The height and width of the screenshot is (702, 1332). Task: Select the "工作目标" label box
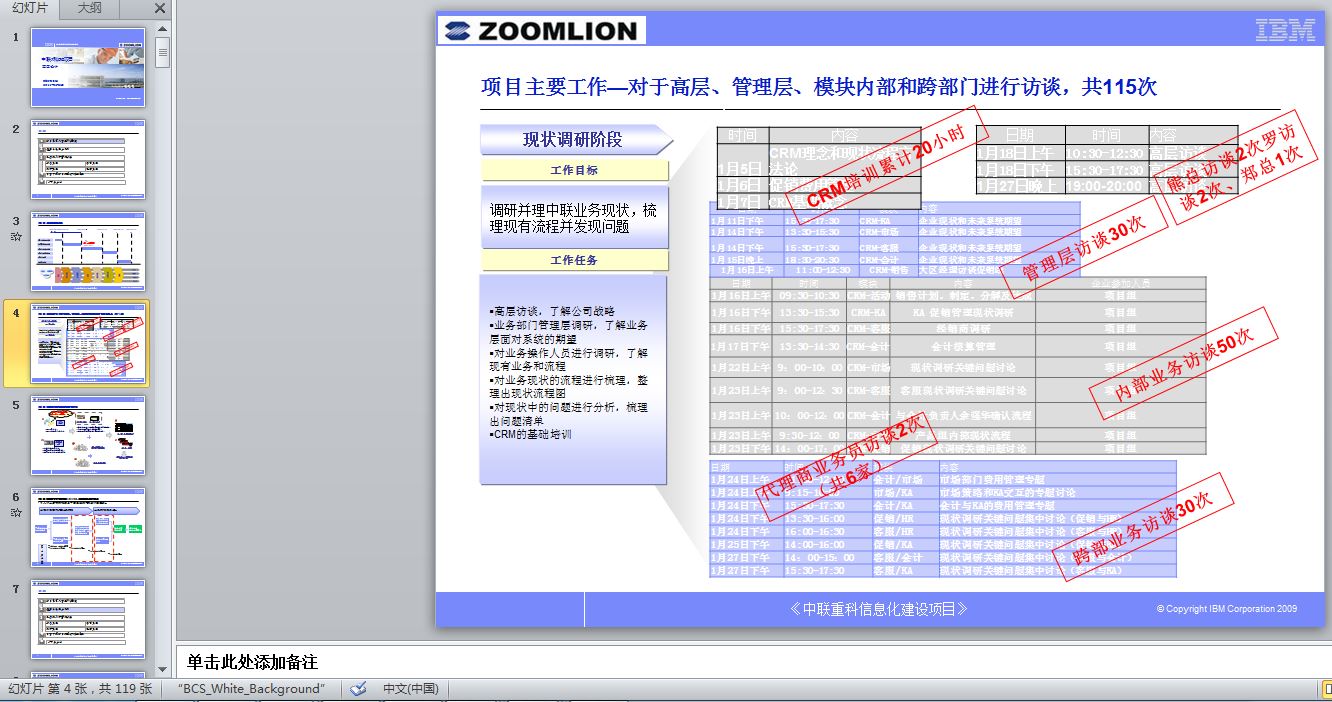pos(574,170)
